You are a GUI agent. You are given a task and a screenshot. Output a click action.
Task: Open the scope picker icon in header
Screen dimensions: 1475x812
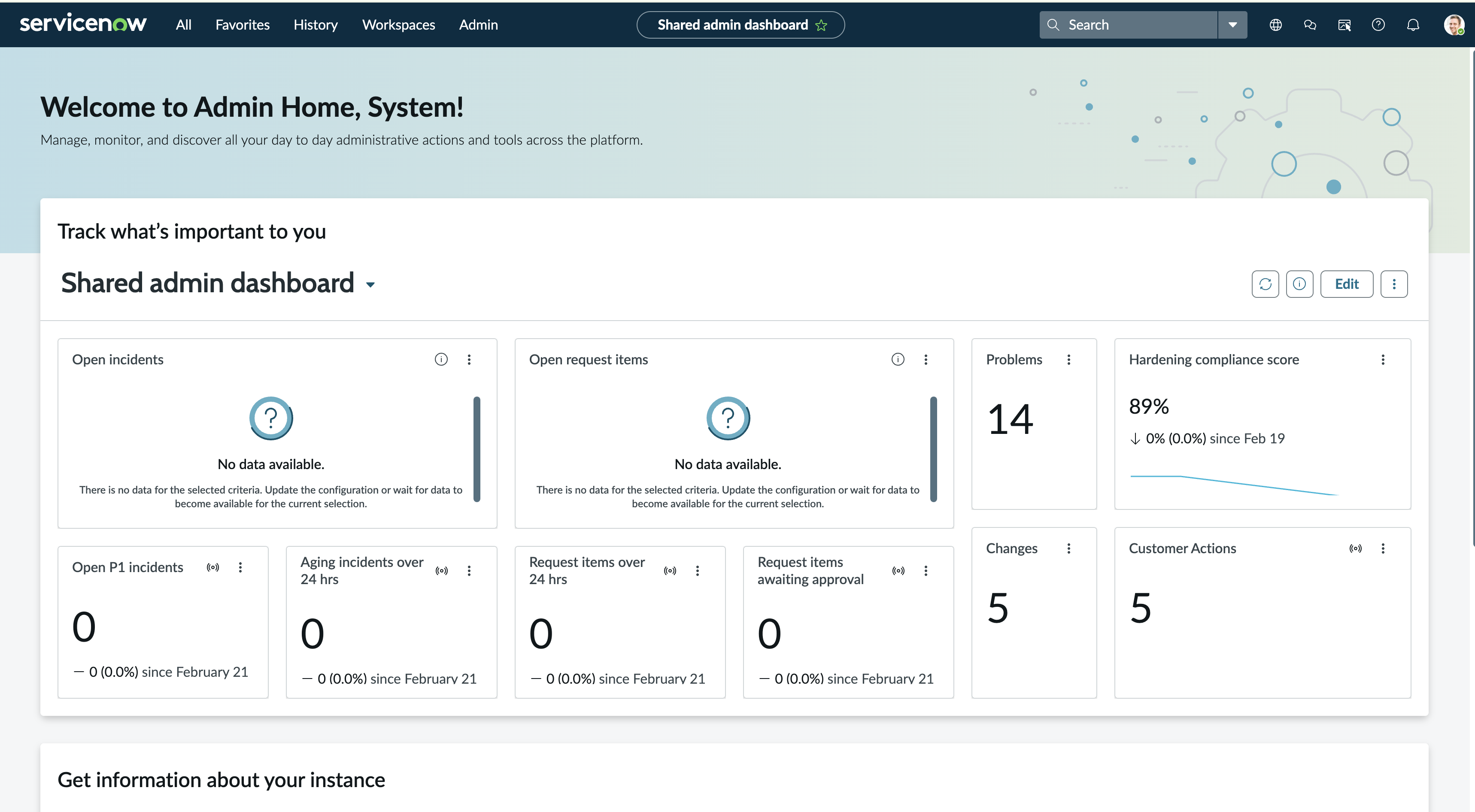pyautogui.click(x=1344, y=24)
